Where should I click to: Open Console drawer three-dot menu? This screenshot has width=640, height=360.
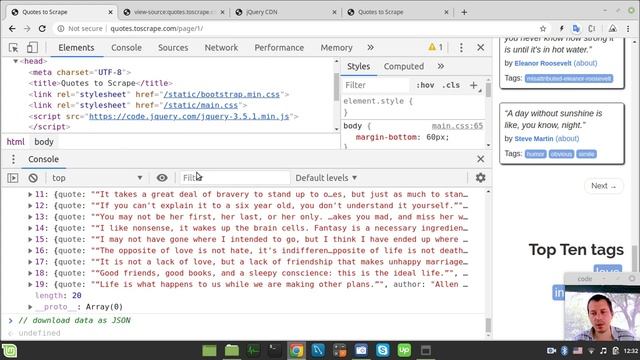(13, 159)
